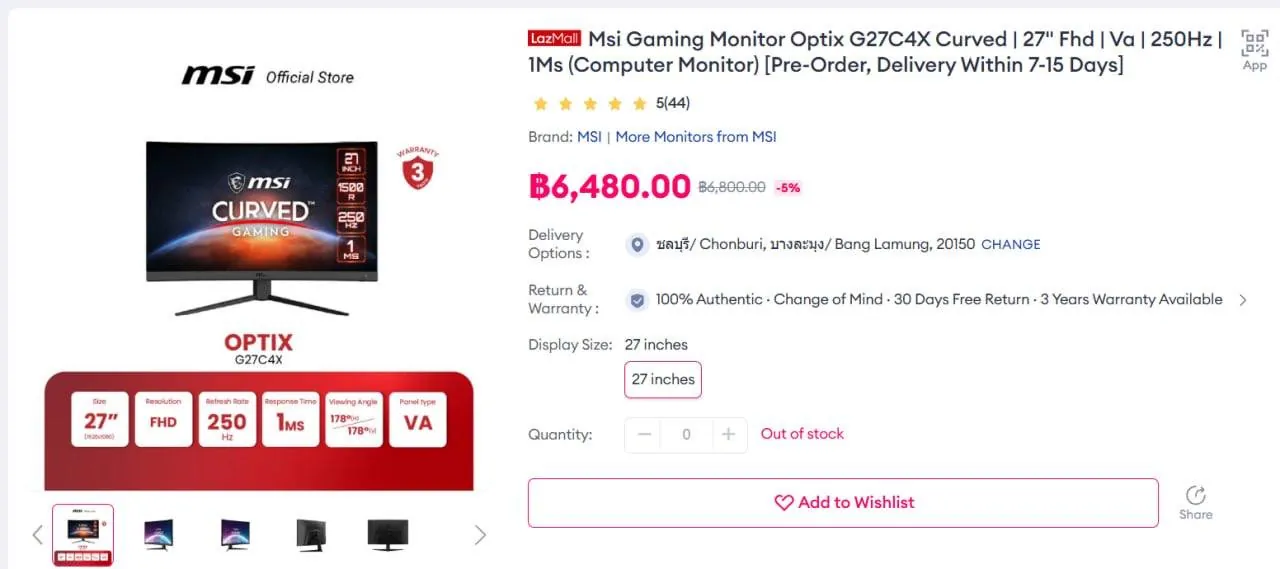Expand Return & Warranty details chevron
This screenshot has height=569, width=1280.
[x=1243, y=300]
